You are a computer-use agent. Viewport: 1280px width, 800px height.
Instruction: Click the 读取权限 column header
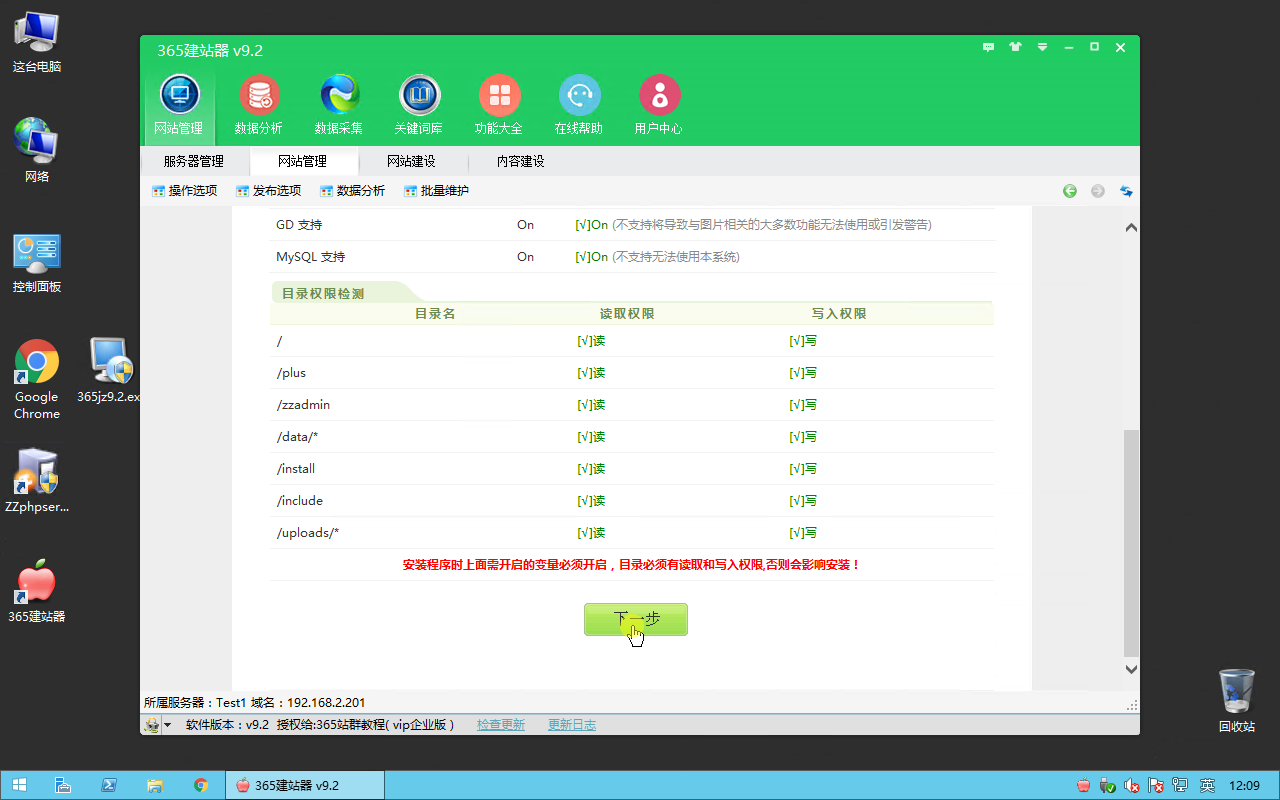point(627,314)
